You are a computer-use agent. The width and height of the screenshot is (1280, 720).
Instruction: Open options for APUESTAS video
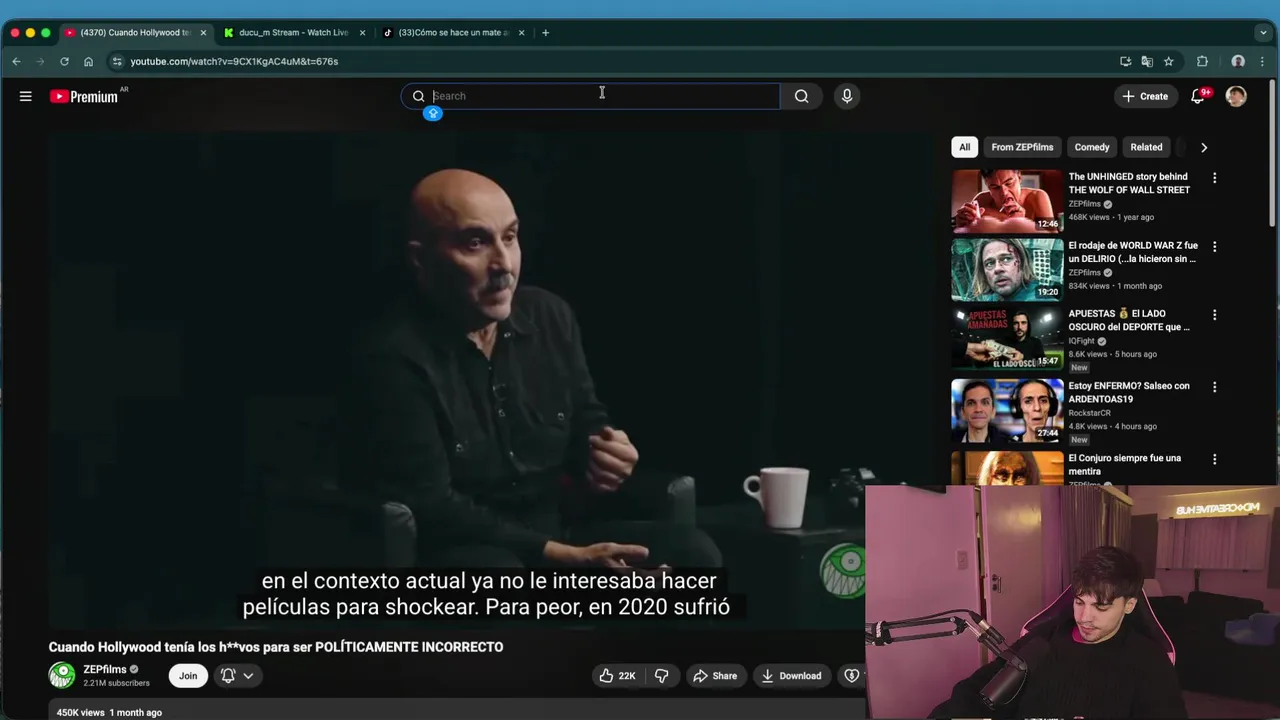tap(1215, 315)
